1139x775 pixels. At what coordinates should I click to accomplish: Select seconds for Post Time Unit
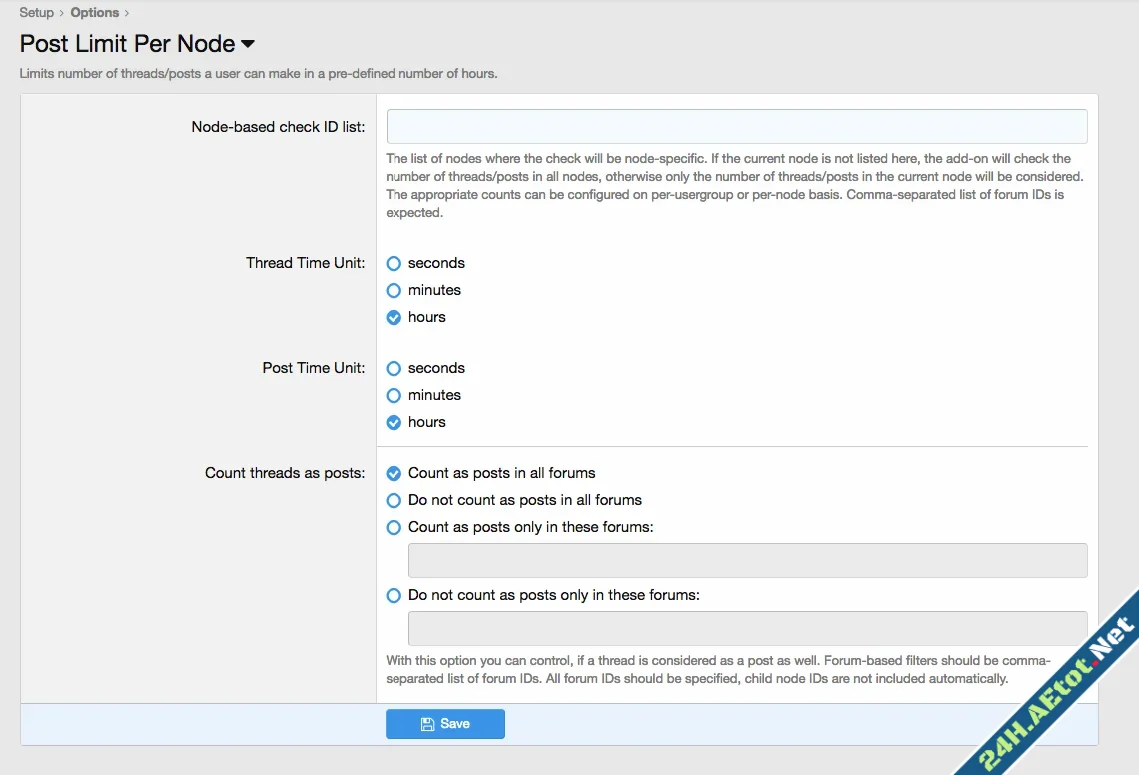tap(393, 368)
